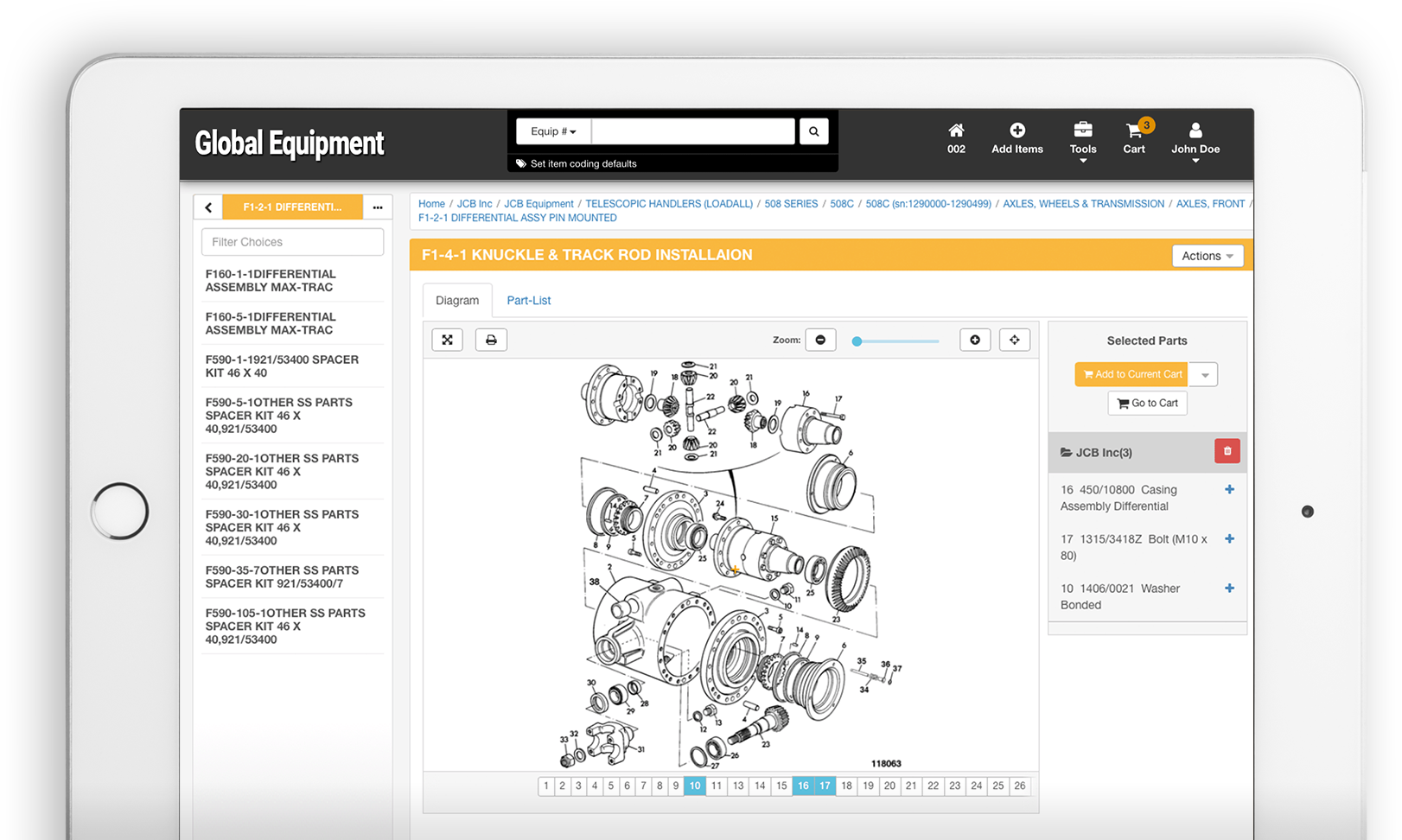The width and height of the screenshot is (1402, 840).
Task: Expand the Equip # search type dropdown
Action: (x=552, y=130)
